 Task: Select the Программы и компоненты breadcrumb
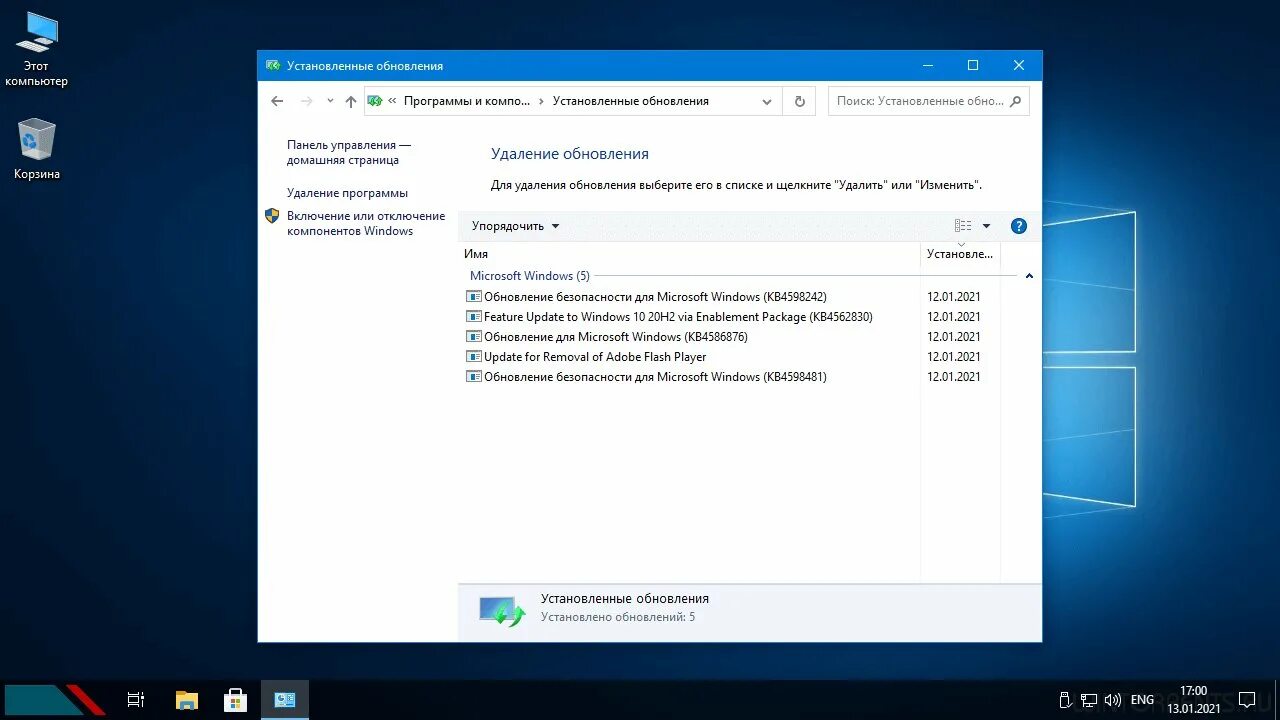coord(467,101)
